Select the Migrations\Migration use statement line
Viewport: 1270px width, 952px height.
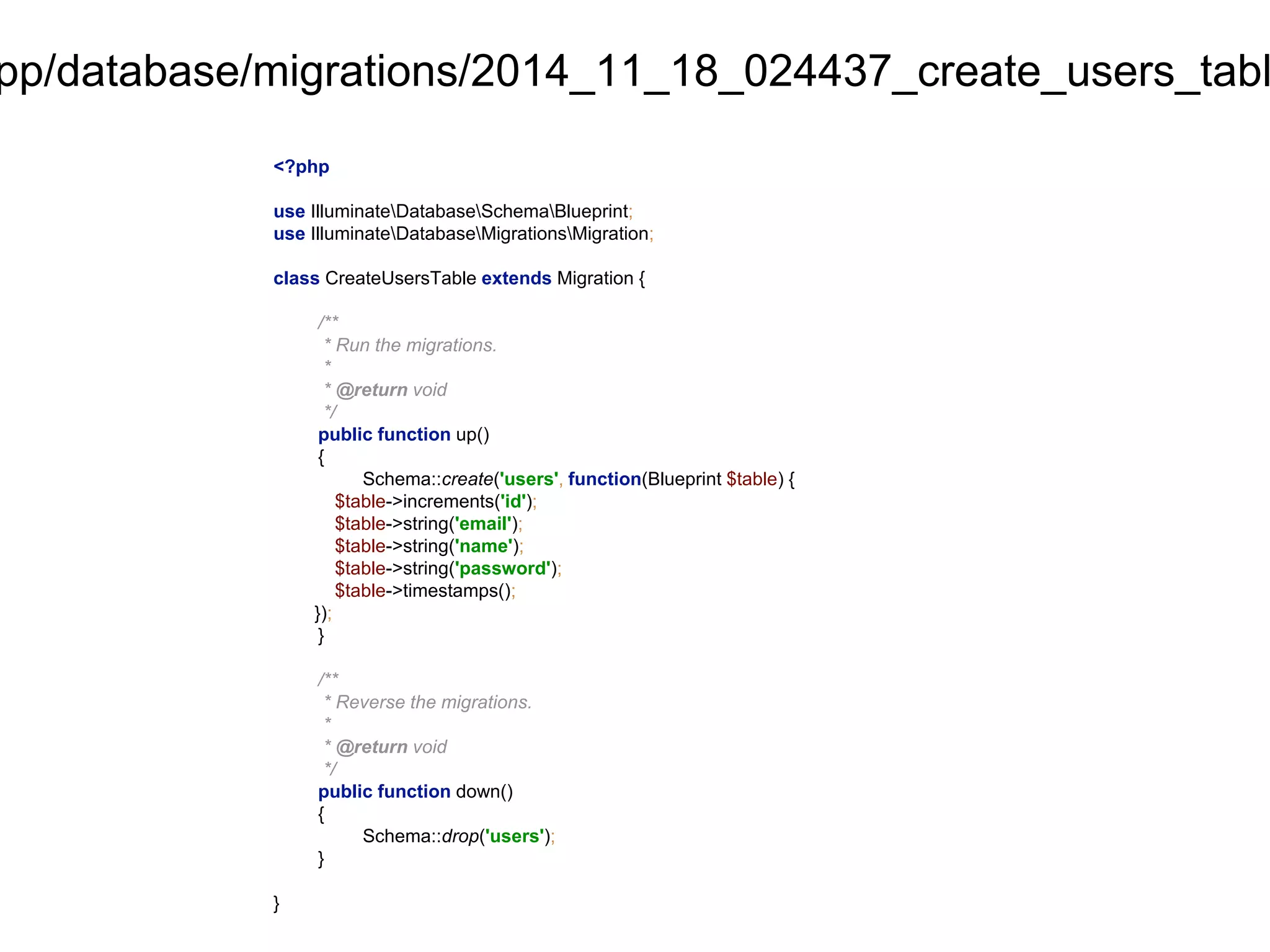pyautogui.click(x=464, y=234)
